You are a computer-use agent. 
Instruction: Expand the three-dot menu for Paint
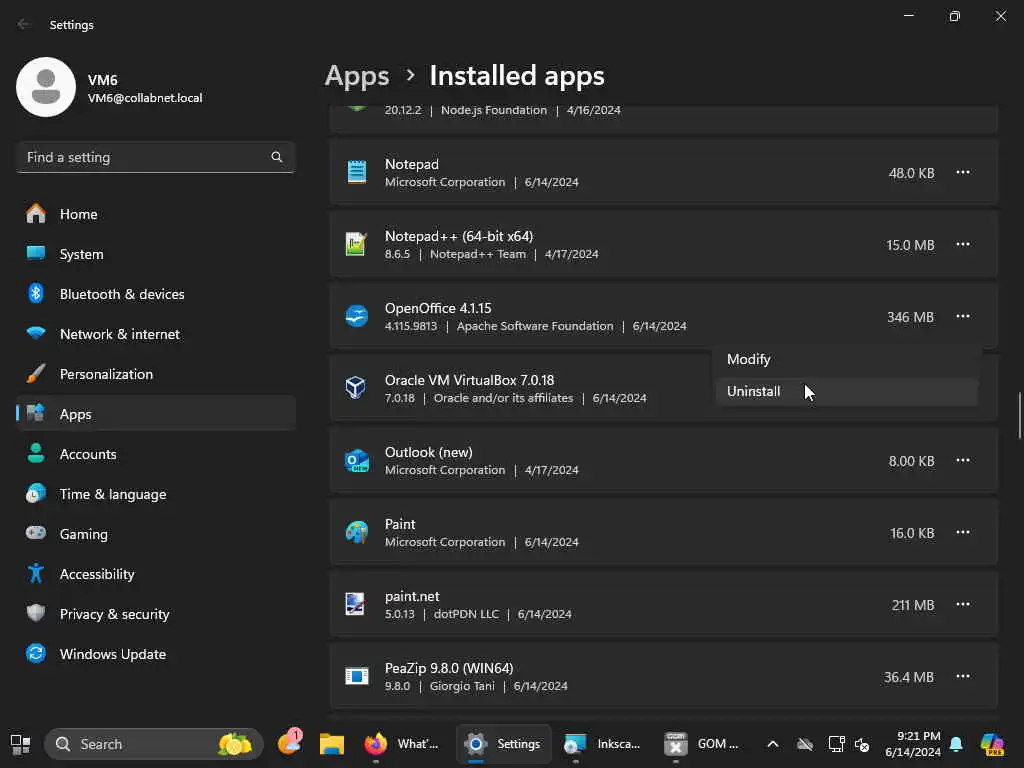(962, 532)
